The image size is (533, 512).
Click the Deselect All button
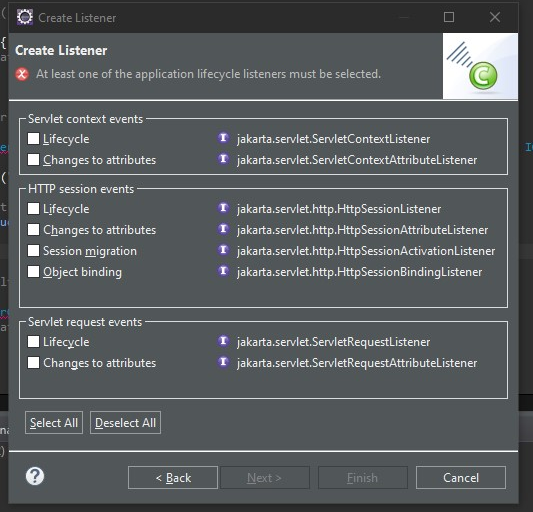coord(125,423)
